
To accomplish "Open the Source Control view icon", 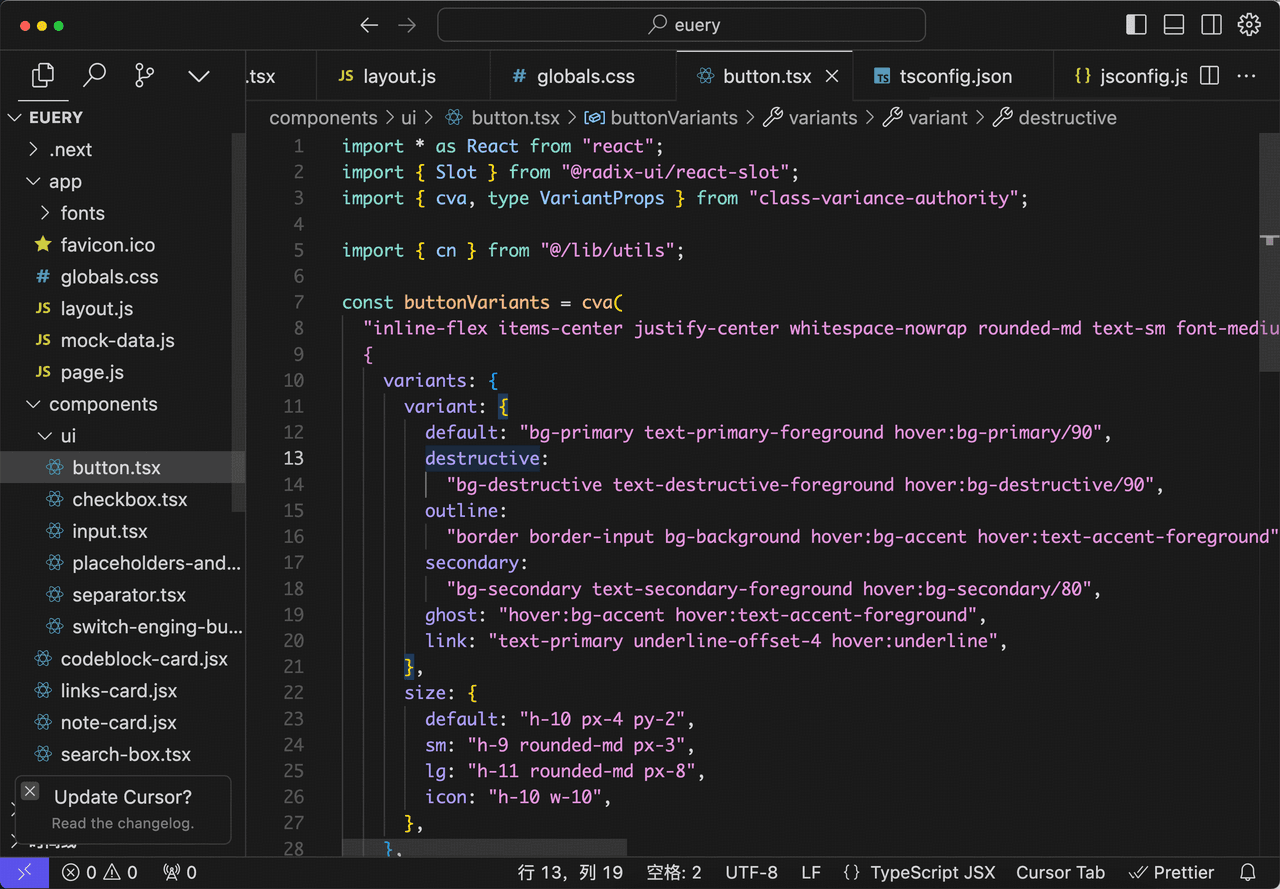I will coord(145,75).
